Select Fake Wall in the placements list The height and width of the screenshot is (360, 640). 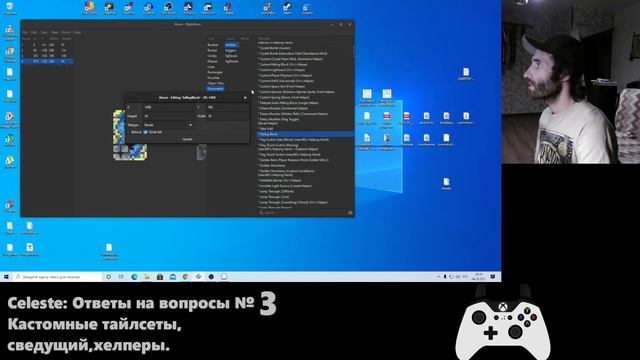click(x=267, y=129)
